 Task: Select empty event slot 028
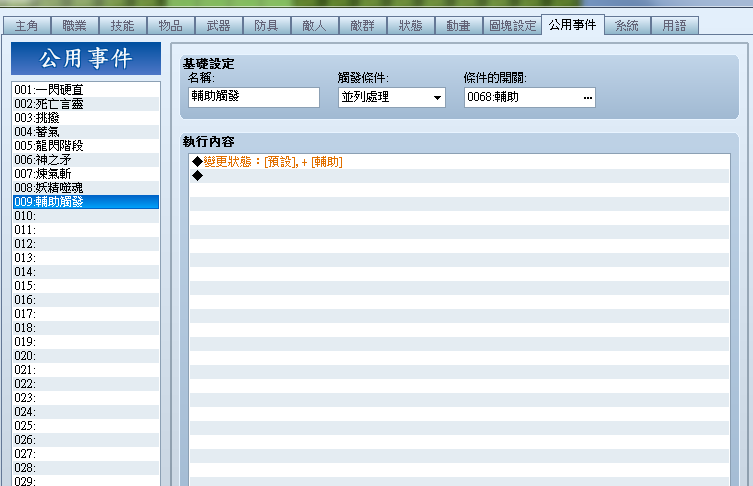tap(86, 468)
